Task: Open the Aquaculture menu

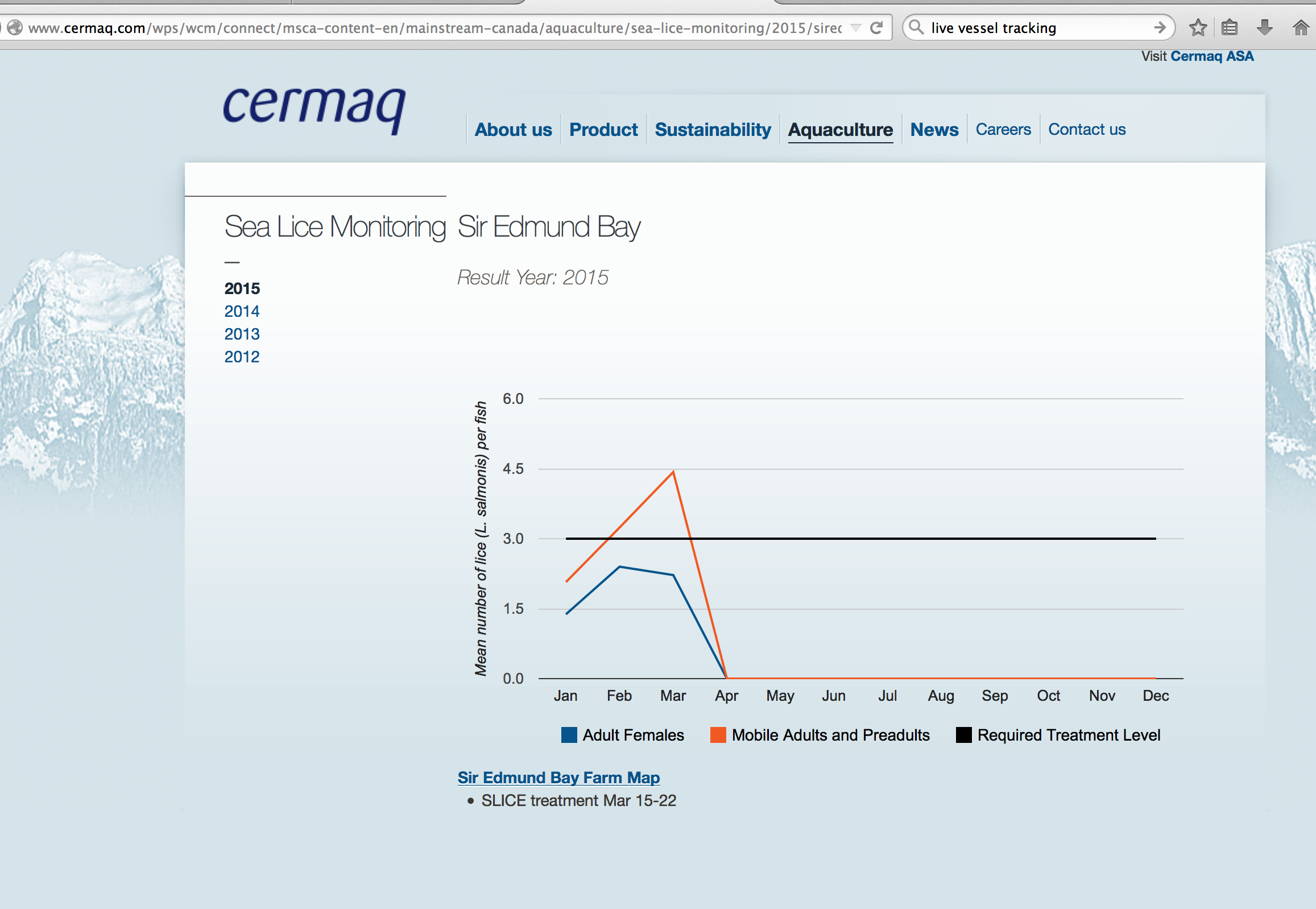Action: (x=840, y=129)
